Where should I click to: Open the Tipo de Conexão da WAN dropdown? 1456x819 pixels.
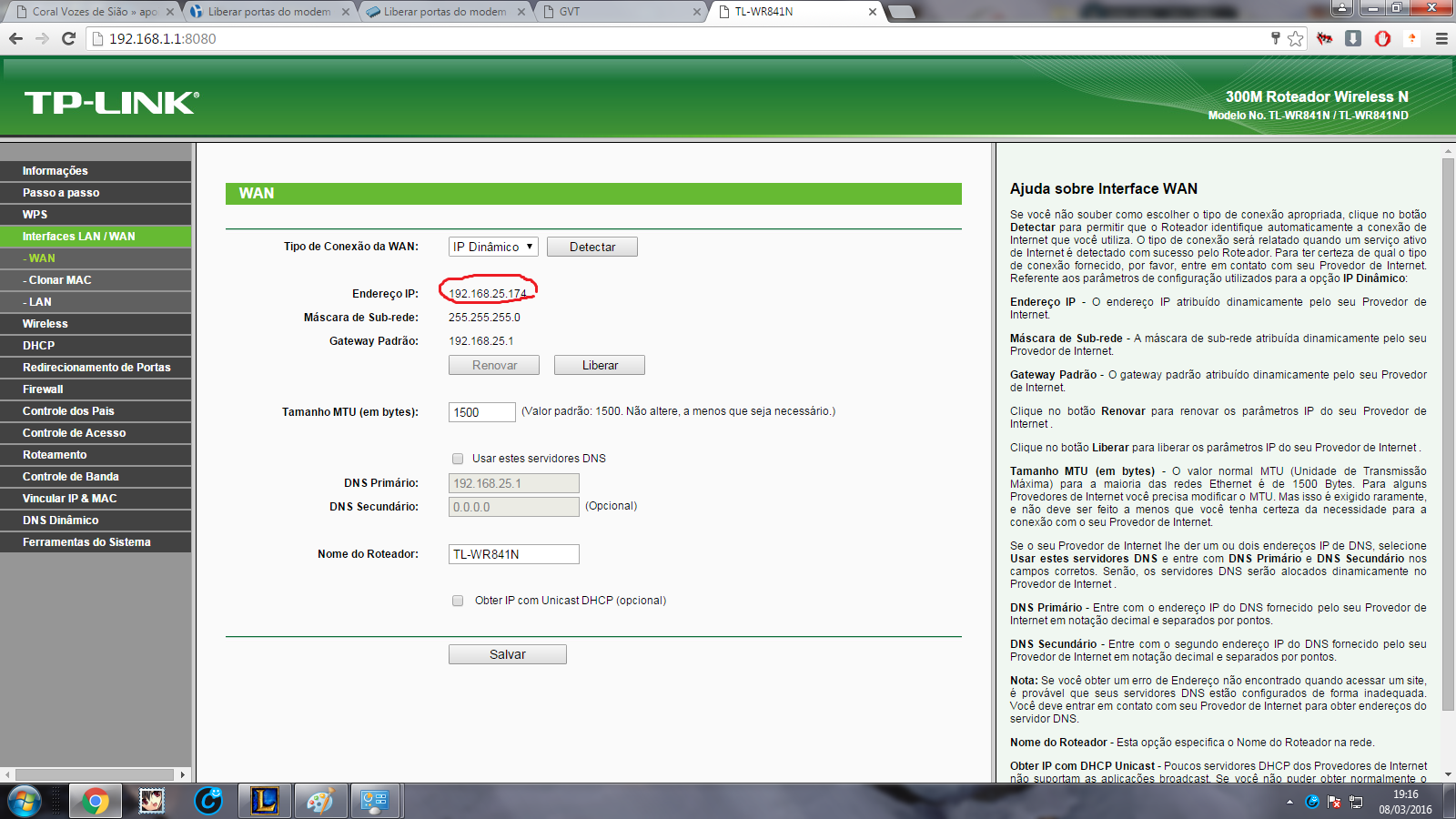[493, 247]
